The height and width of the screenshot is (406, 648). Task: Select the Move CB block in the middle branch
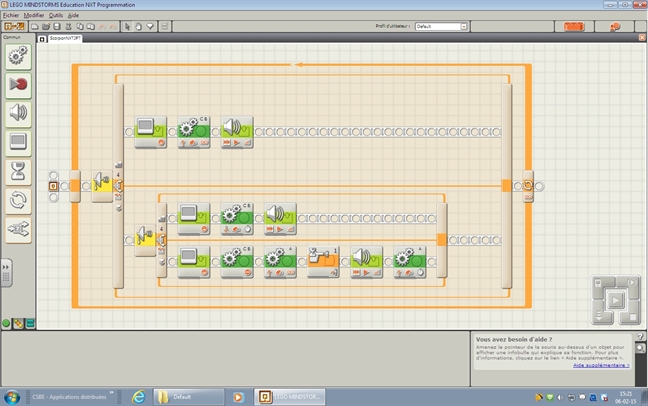[x=237, y=219]
